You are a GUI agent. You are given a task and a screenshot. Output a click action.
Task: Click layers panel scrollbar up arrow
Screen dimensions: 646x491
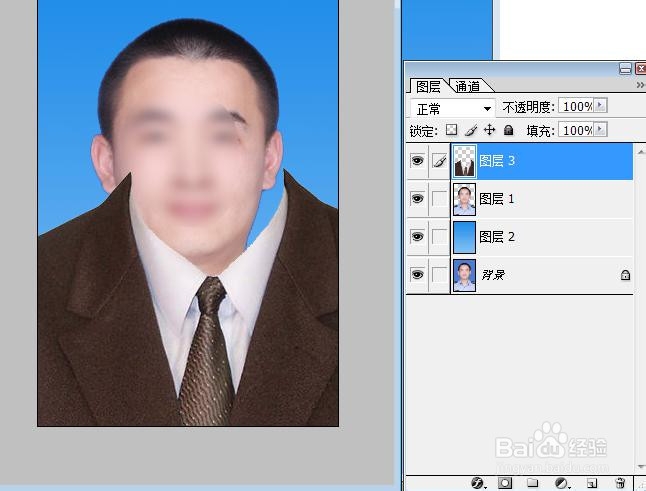click(640, 151)
